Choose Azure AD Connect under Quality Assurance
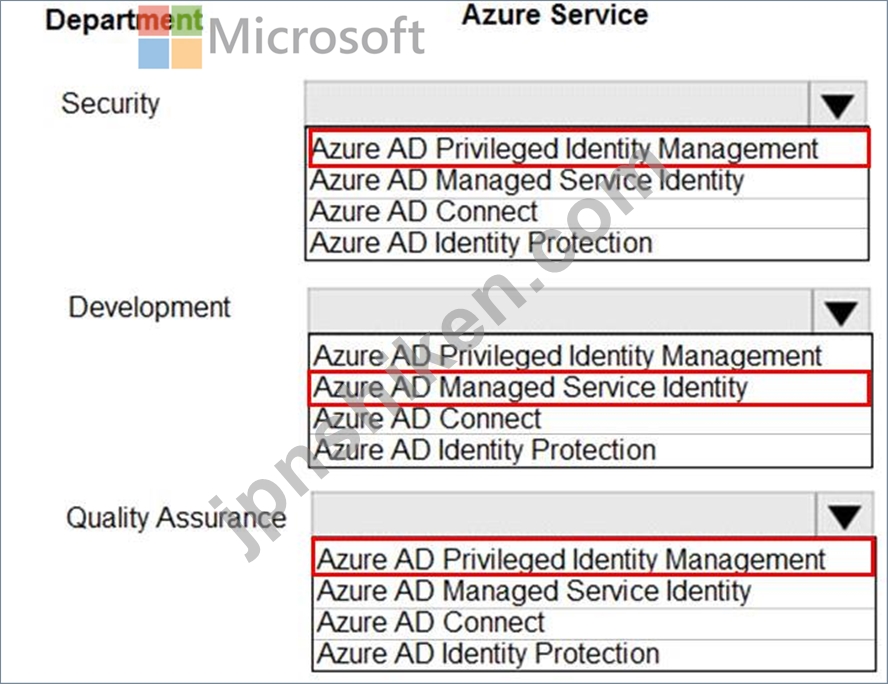This screenshot has width=888, height=684. [x=594, y=623]
